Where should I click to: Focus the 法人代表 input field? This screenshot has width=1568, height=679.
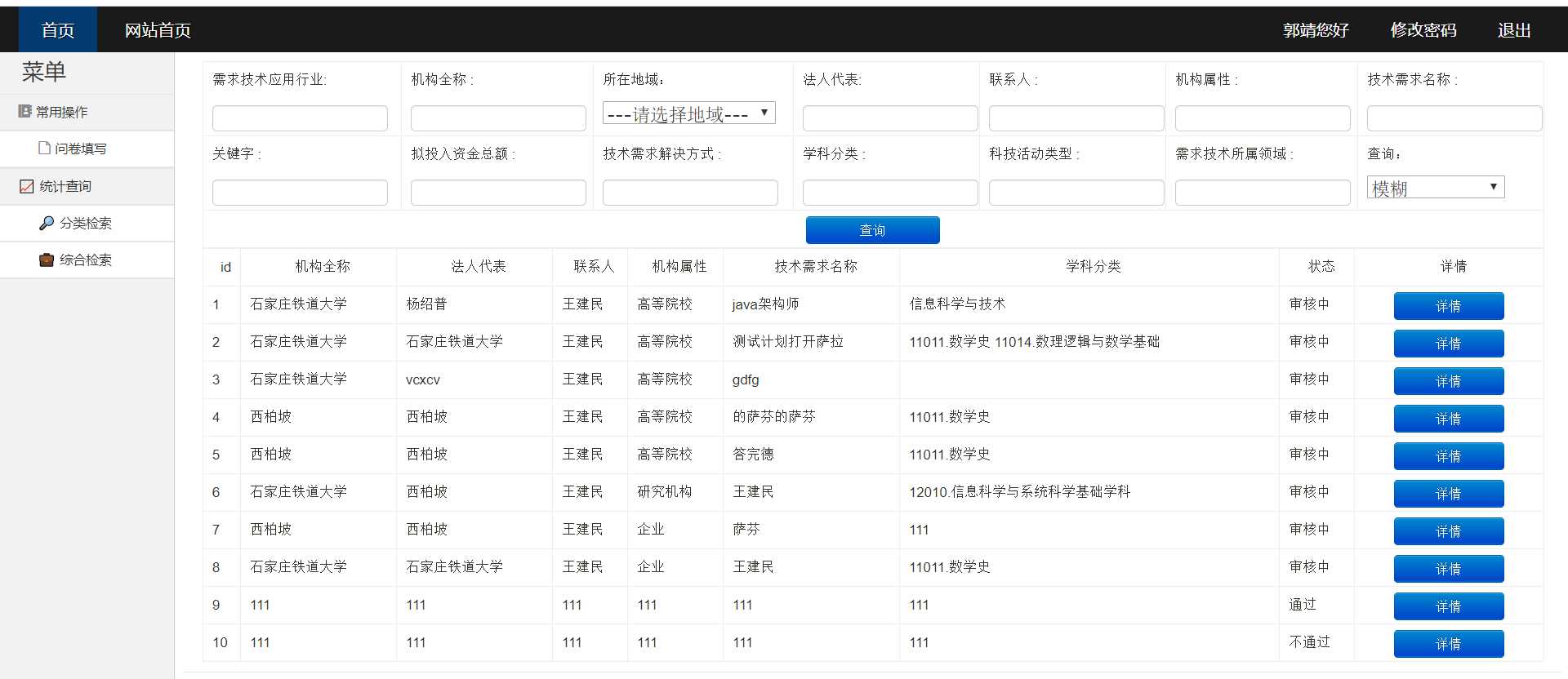890,118
